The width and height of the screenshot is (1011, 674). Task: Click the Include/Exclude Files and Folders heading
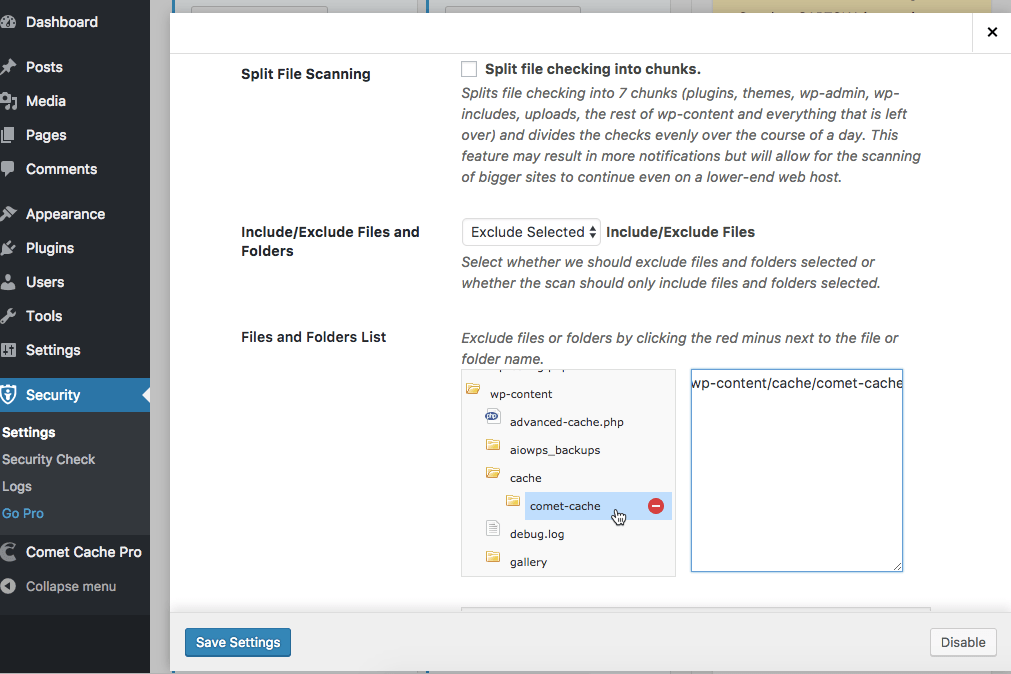(330, 241)
